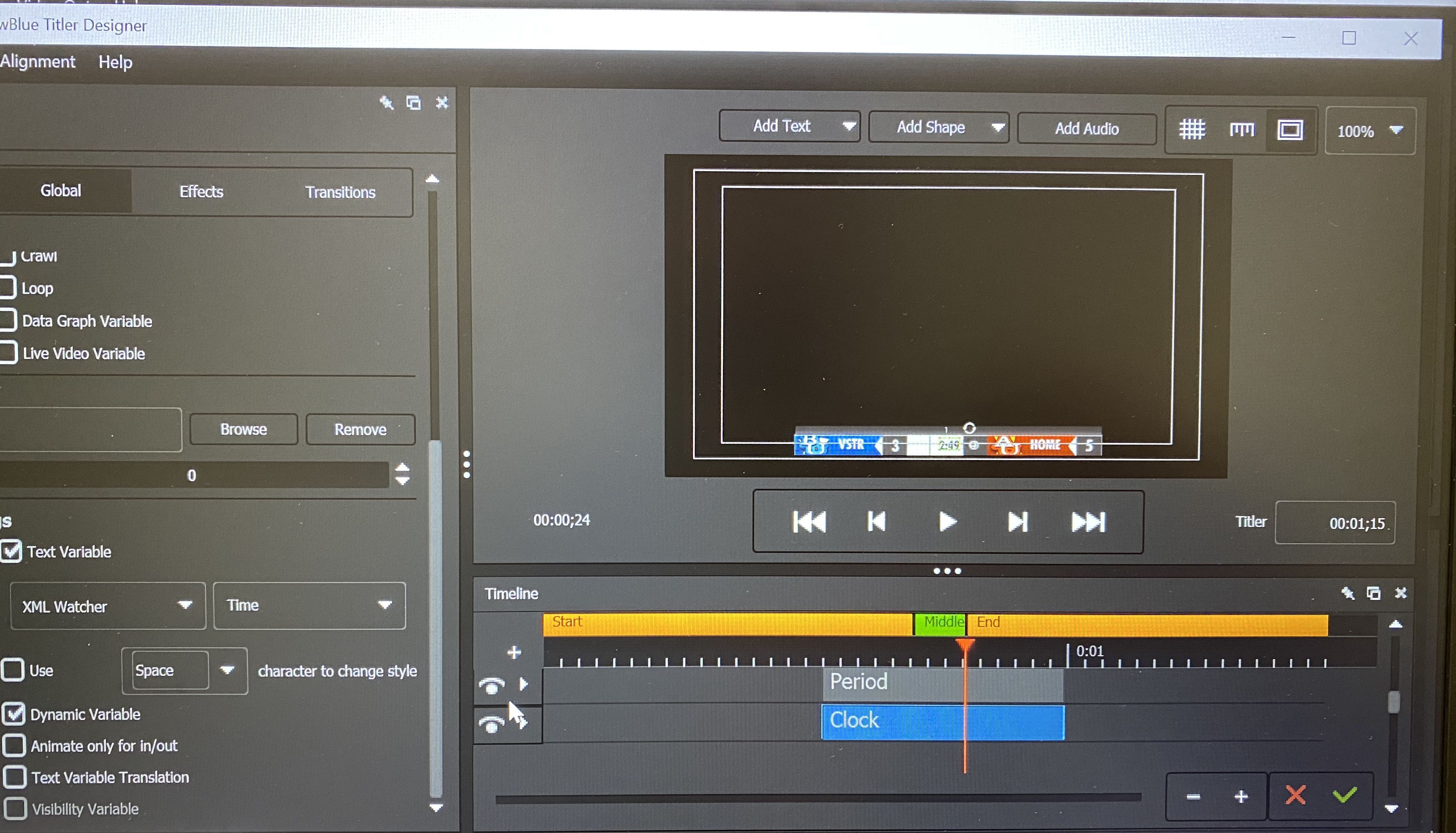Play the title preview
The height and width of the screenshot is (833, 1456).
coord(948,522)
